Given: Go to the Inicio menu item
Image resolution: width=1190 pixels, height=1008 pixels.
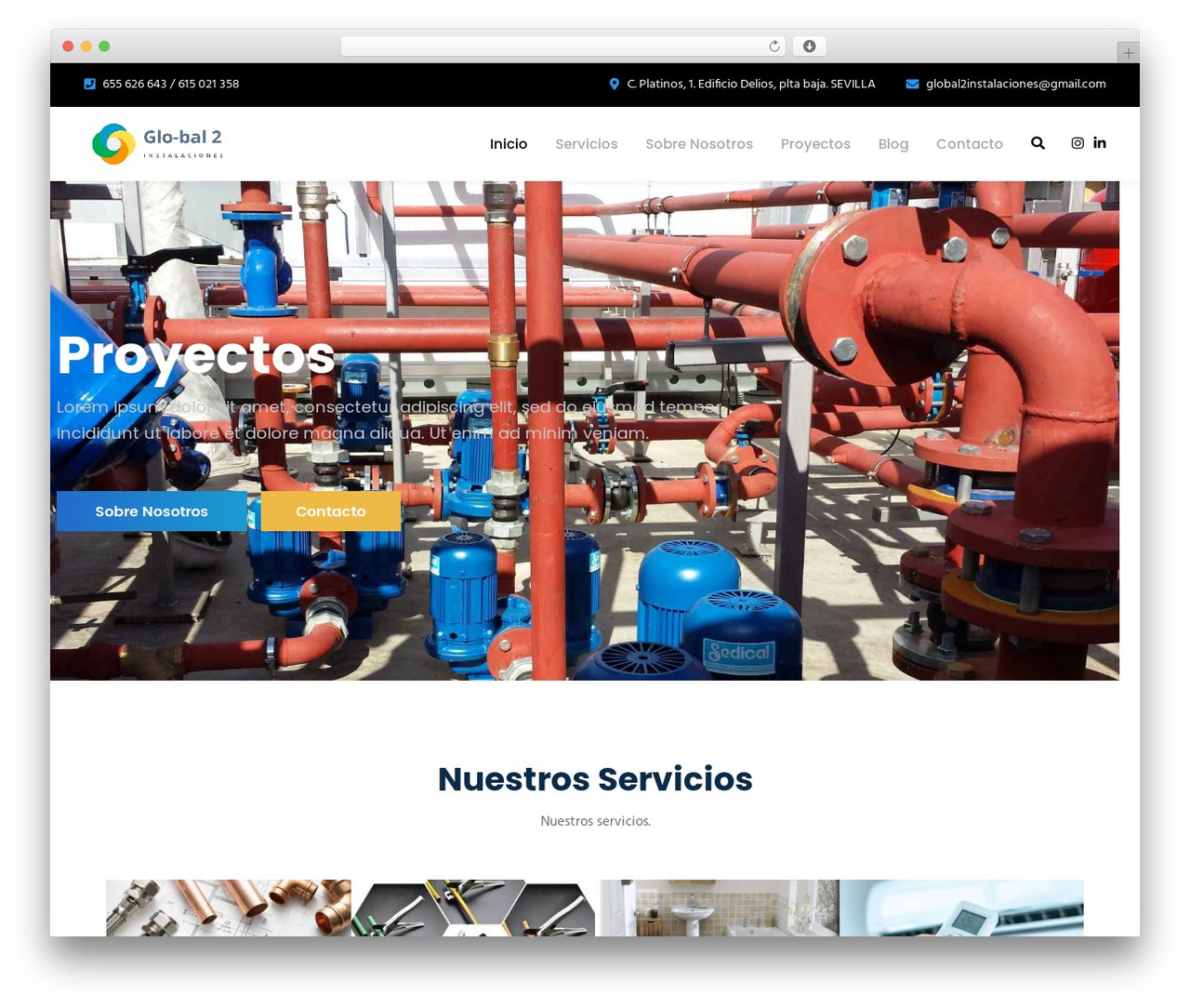Looking at the screenshot, I should pyautogui.click(x=509, y=144).
